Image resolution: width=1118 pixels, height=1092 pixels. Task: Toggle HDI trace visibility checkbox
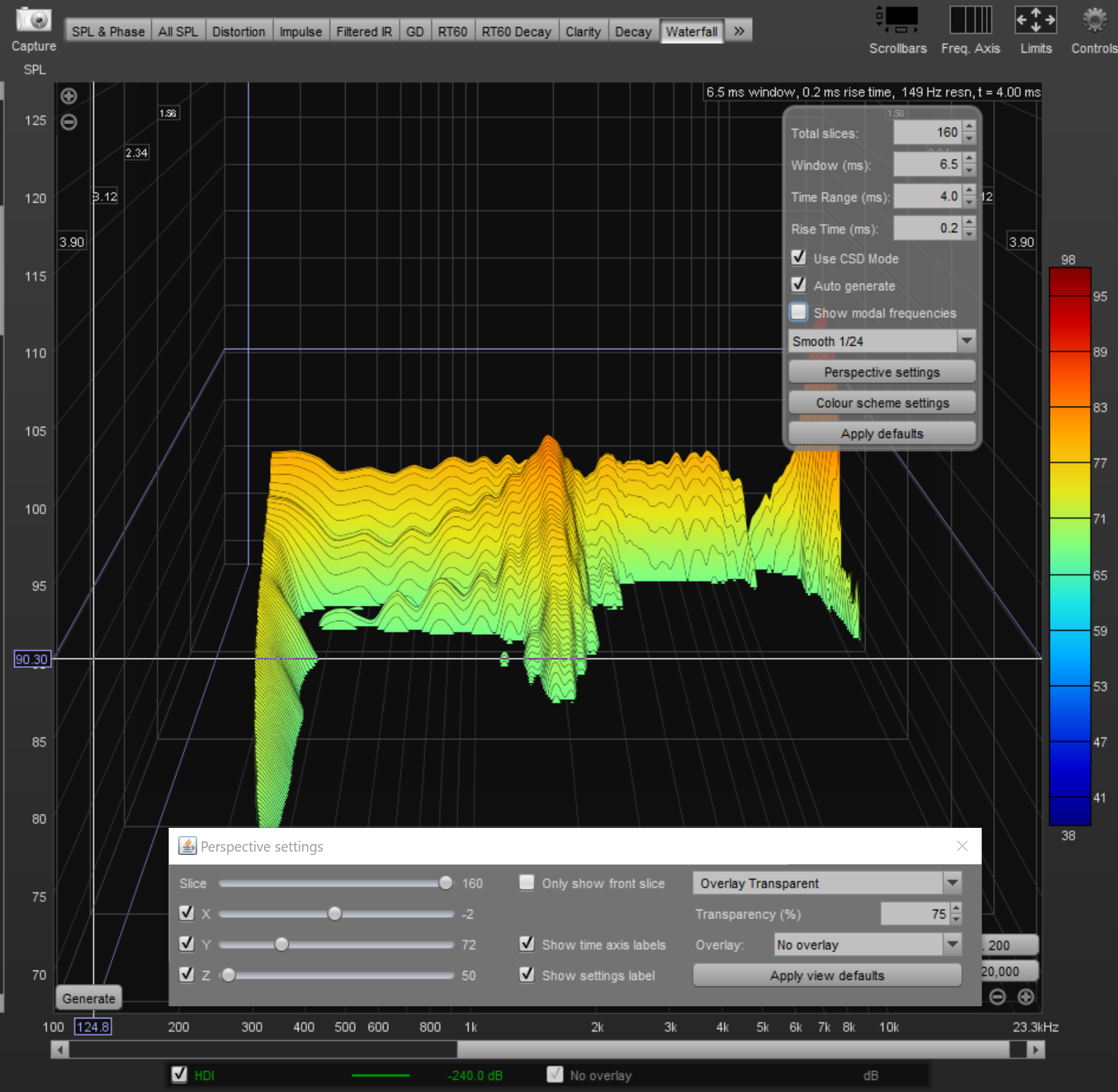(x=179, y=1074)
